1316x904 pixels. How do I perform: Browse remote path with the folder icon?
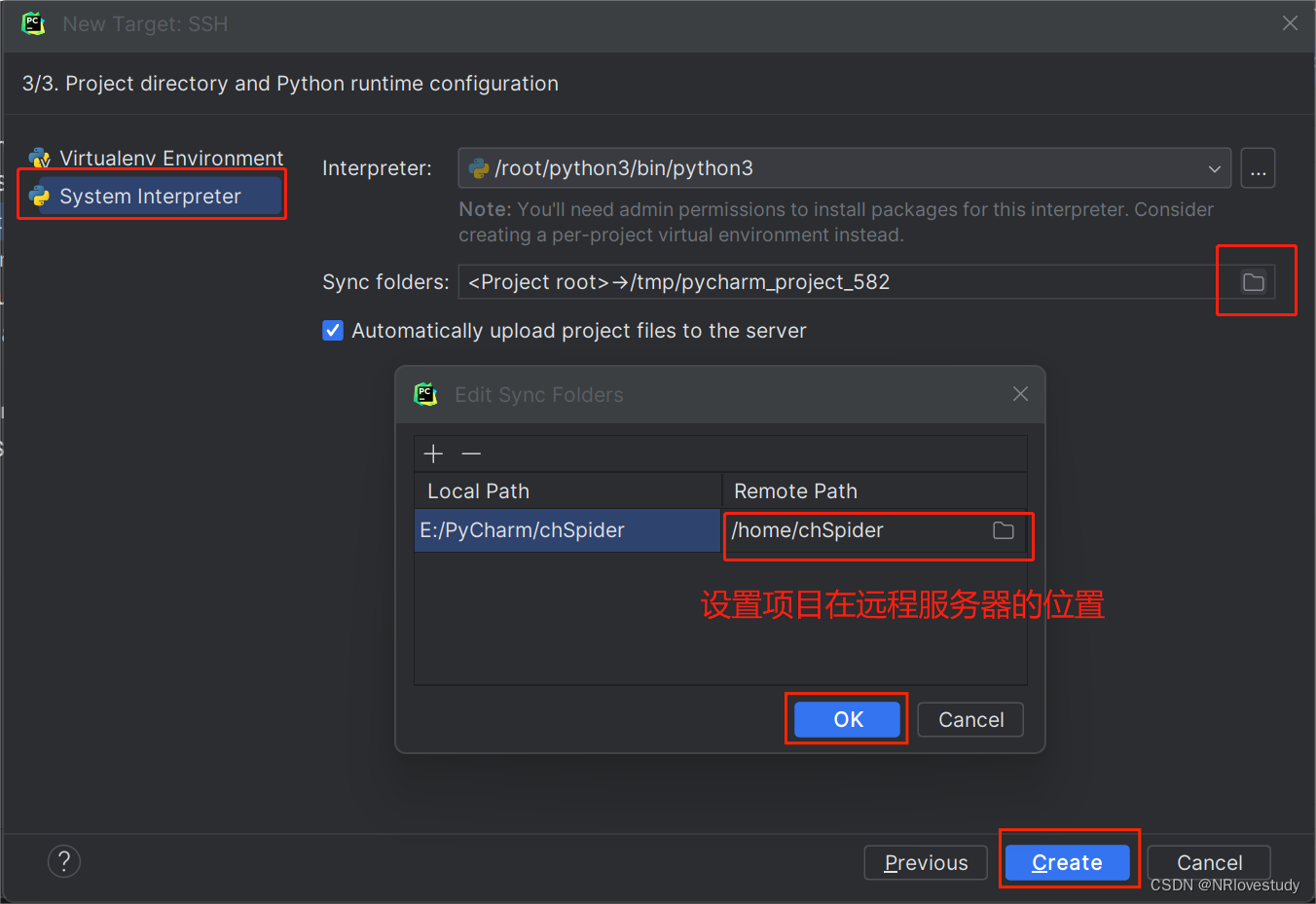pos(1004,530)
